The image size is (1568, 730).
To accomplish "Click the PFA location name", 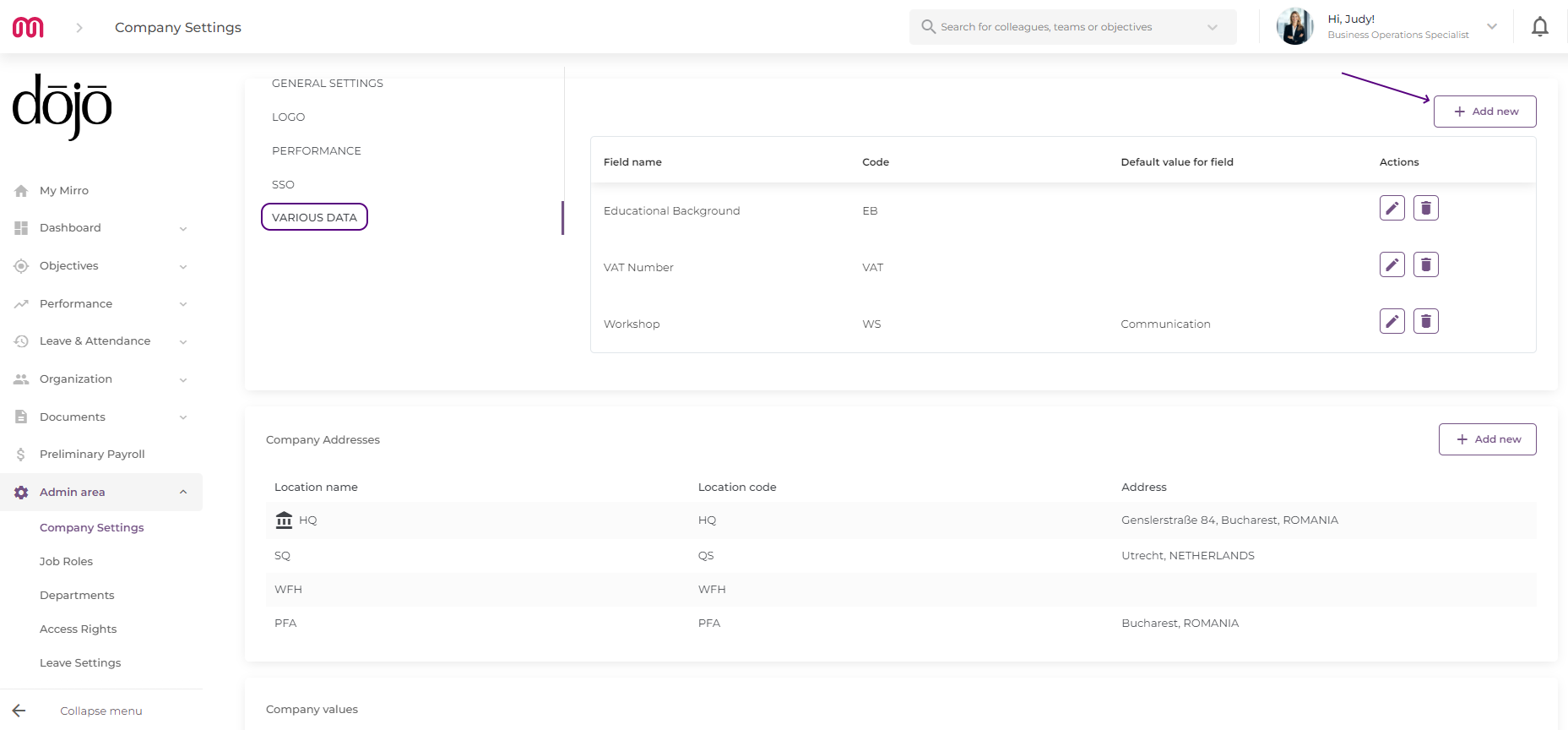I will 285,624.
